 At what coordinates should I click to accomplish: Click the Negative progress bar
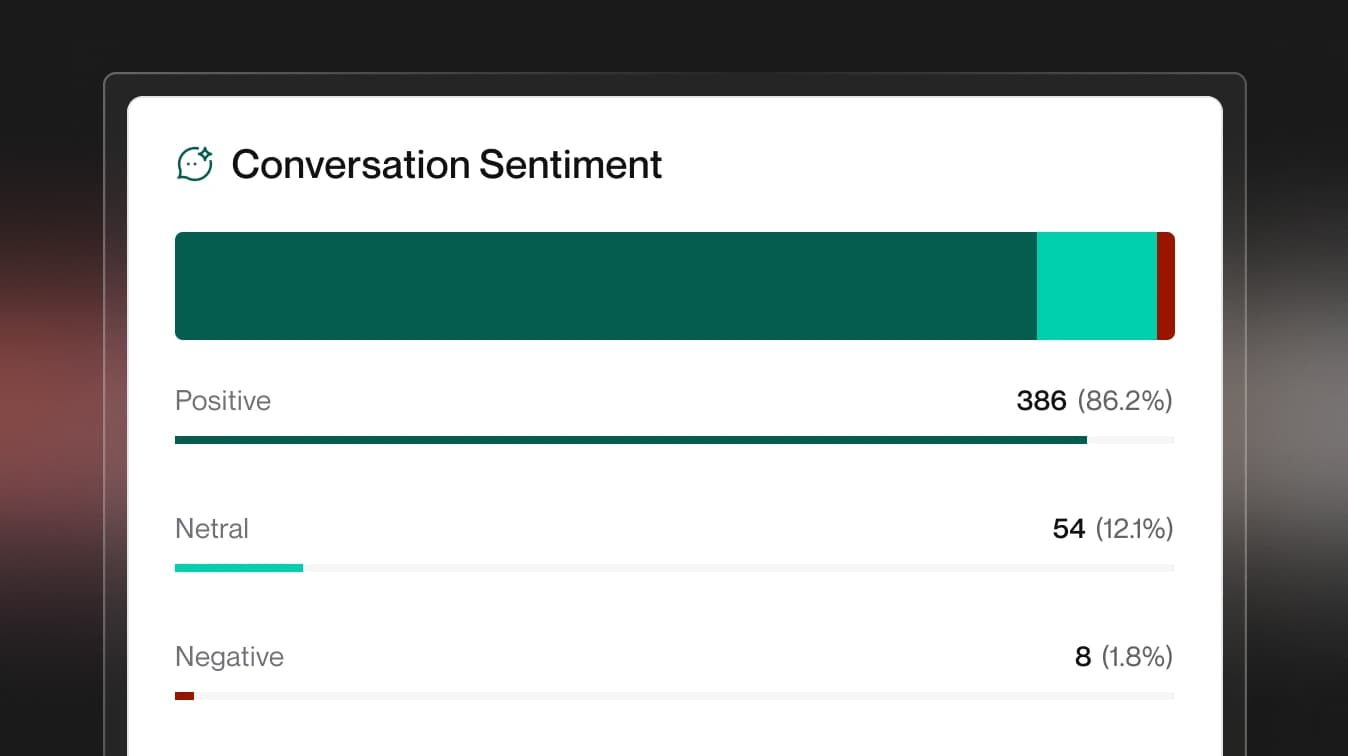pyautogui.click(x=184, y=696)
